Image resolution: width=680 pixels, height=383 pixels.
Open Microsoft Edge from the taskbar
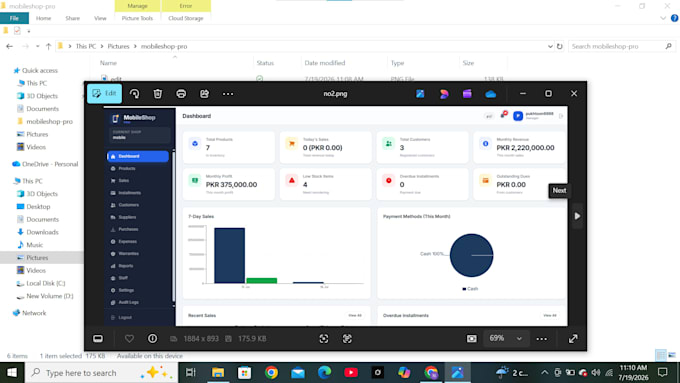tap(324, 373)
